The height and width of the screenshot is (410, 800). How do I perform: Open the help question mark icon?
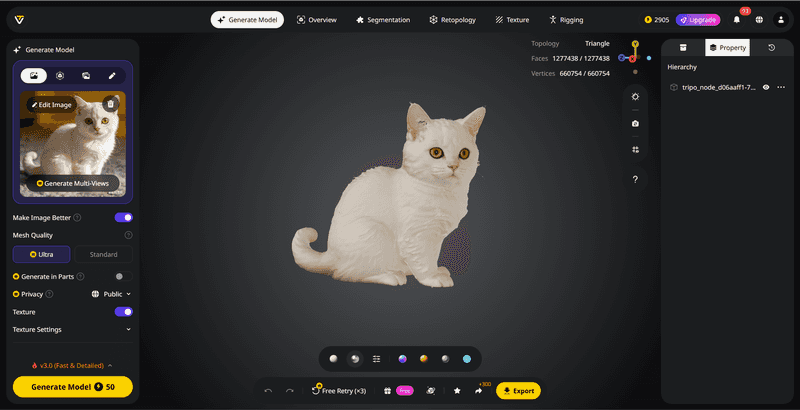(x=635, y=179)
